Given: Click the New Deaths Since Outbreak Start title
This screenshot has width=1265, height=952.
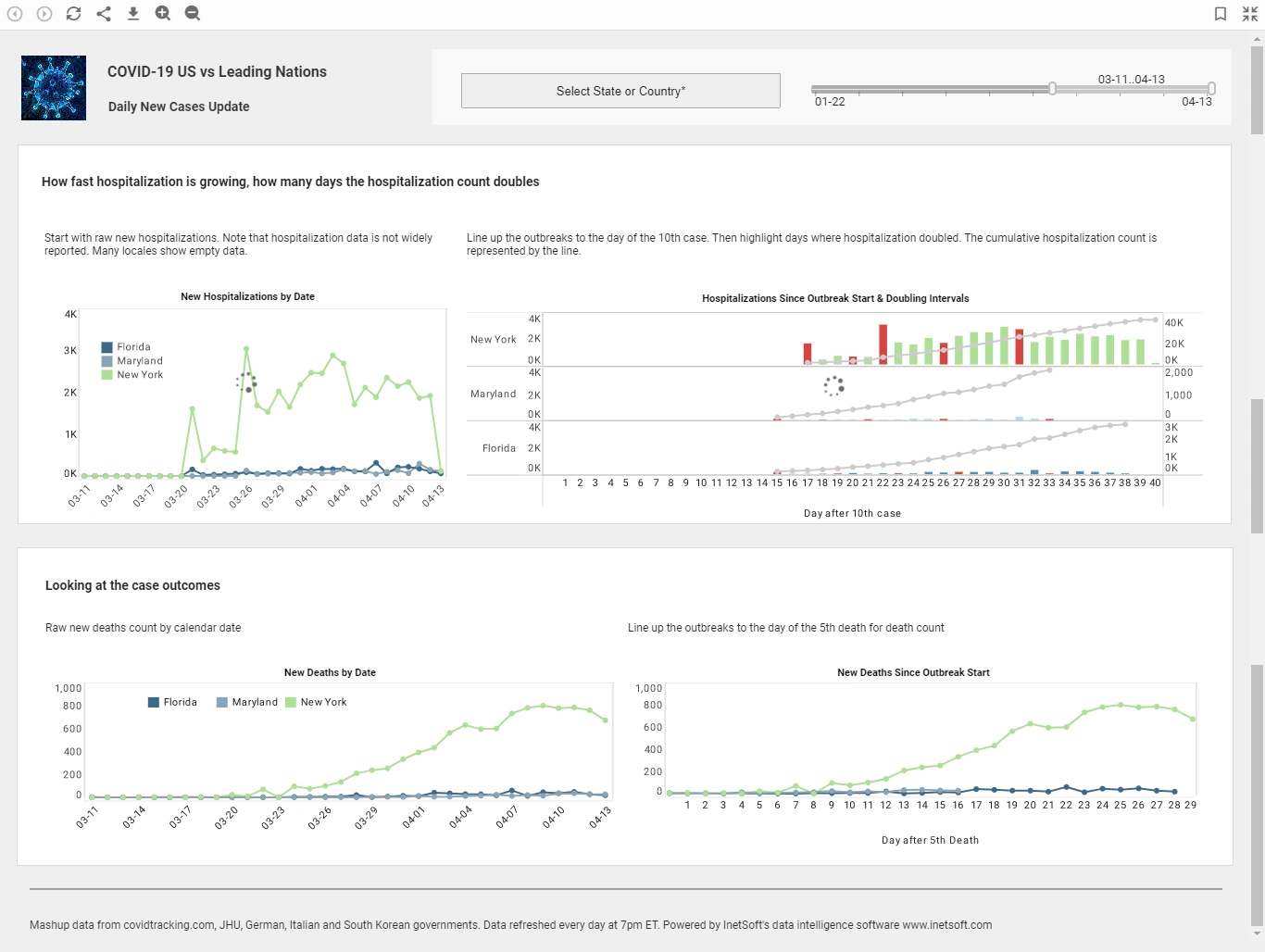Looking at the screenshot, I should [x=913, y=672].
